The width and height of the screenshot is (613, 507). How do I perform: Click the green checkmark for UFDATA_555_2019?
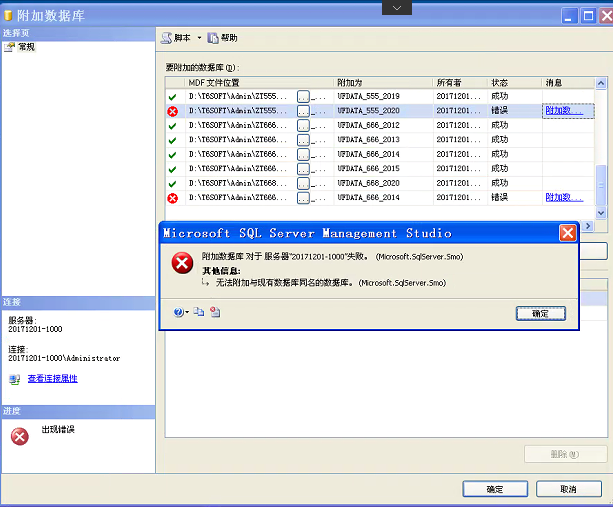[172, 97]
